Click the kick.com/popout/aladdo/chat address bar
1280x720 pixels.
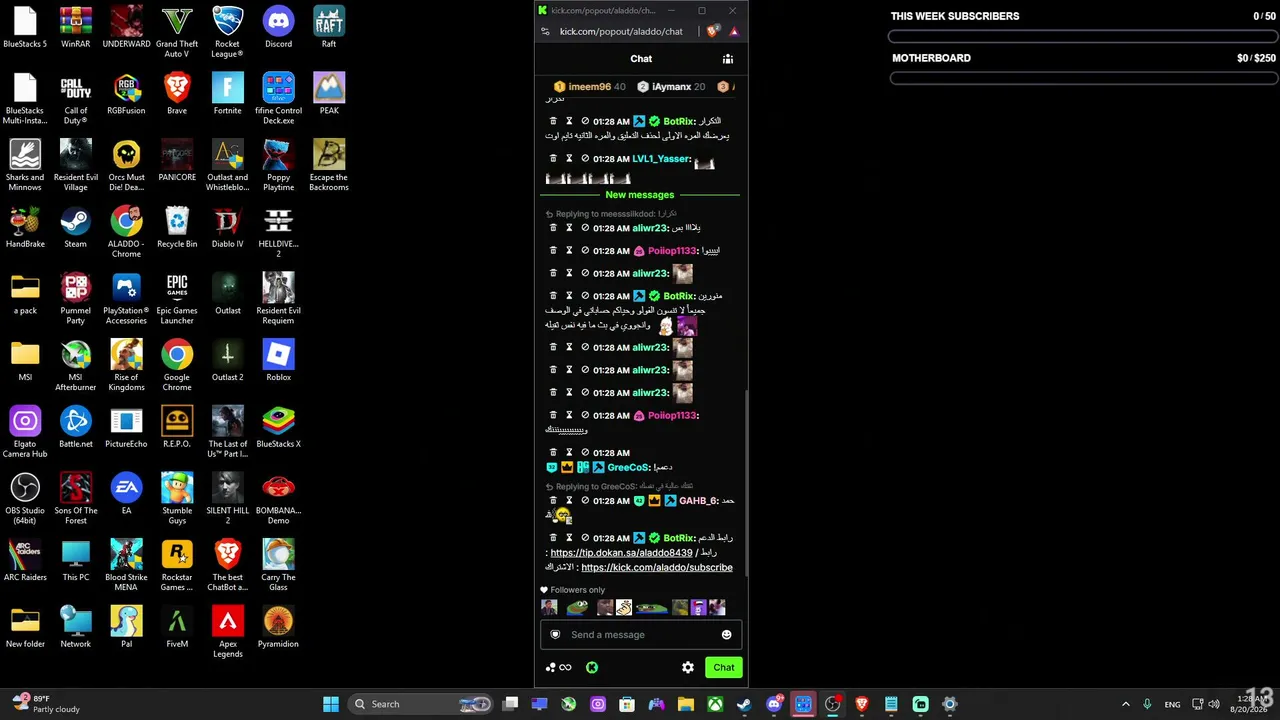coord(621,31)
